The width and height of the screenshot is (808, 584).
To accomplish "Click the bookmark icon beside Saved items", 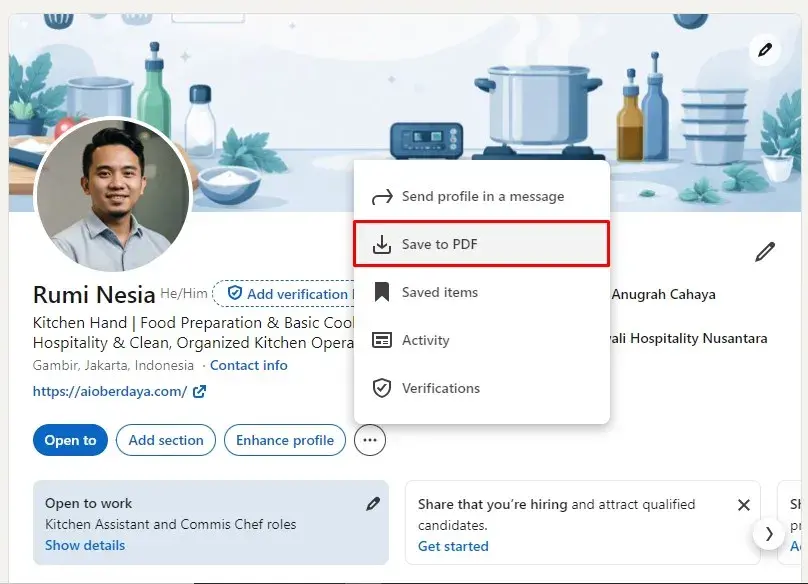I will click(382, 292).
